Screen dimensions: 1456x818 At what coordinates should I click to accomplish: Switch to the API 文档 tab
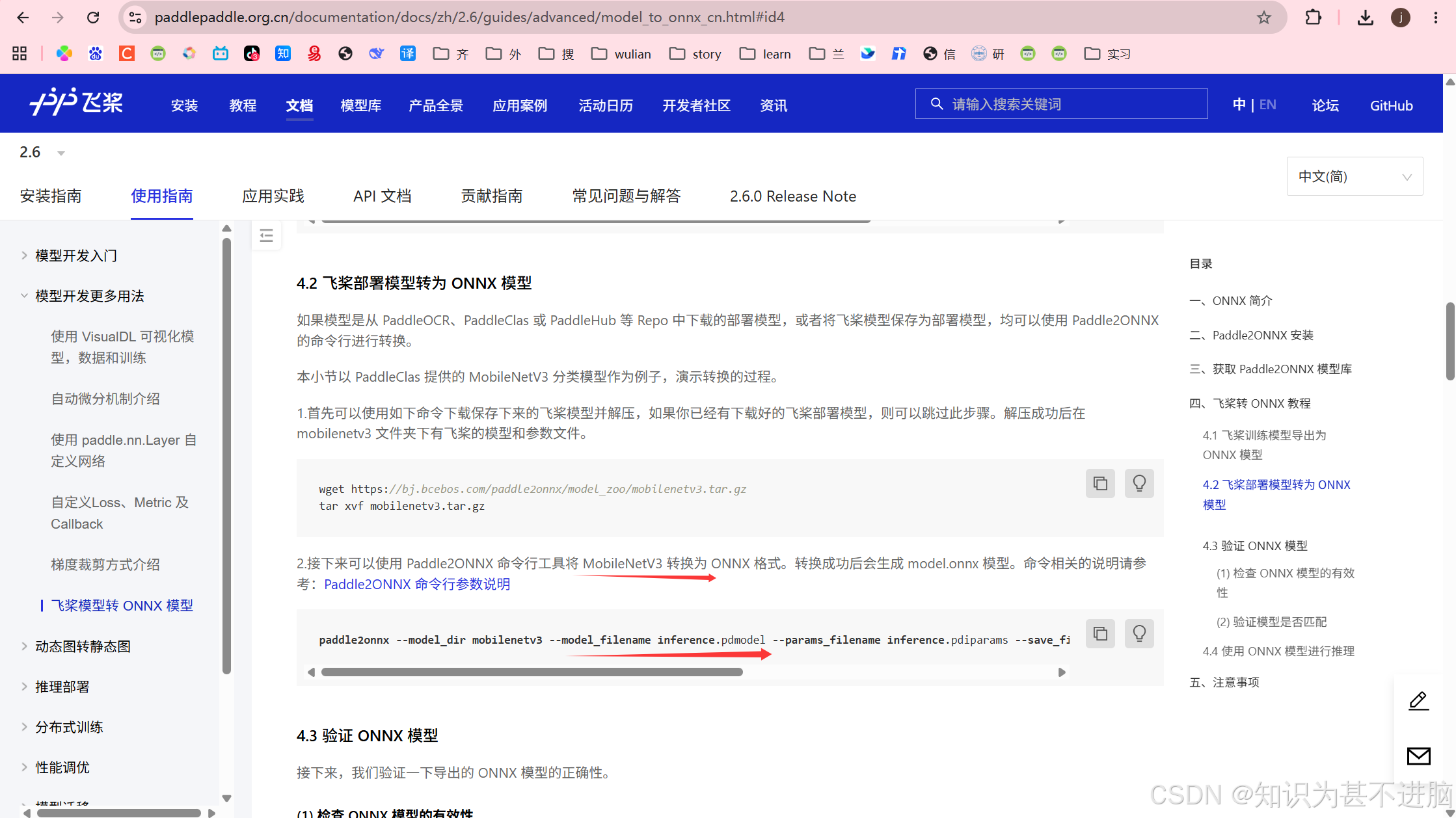[x=383, y=196]
